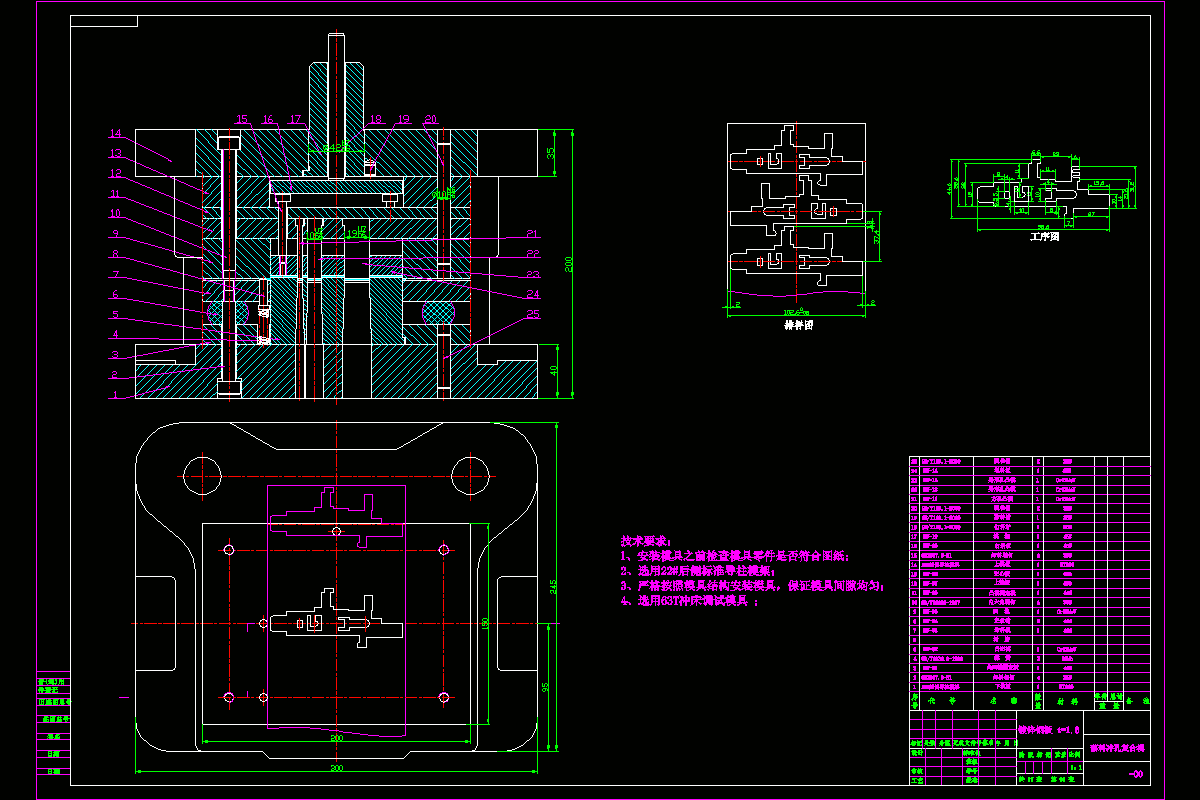Click part callout label 12
Screen dimensions: 1200x800
[115, 174]
